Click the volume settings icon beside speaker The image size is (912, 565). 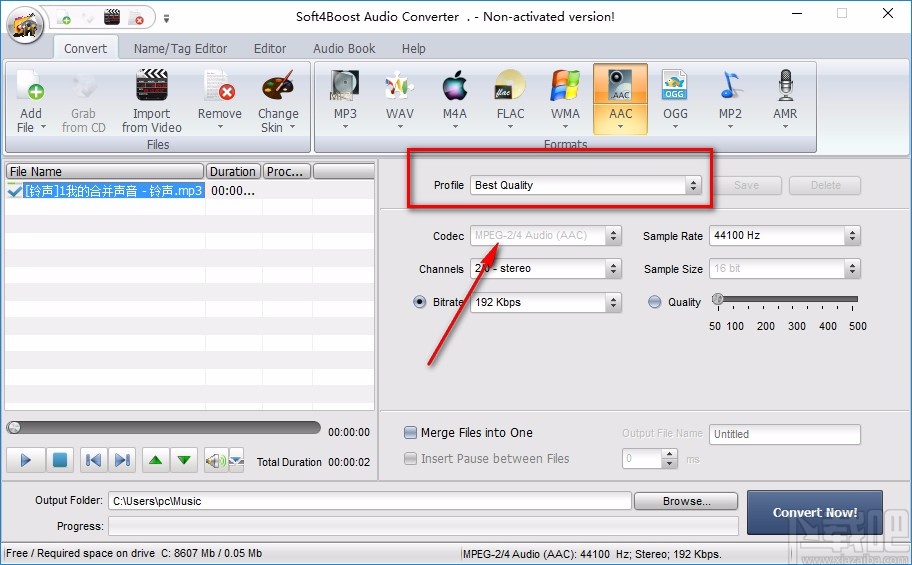pyautogui.click(x=236, y=461)
